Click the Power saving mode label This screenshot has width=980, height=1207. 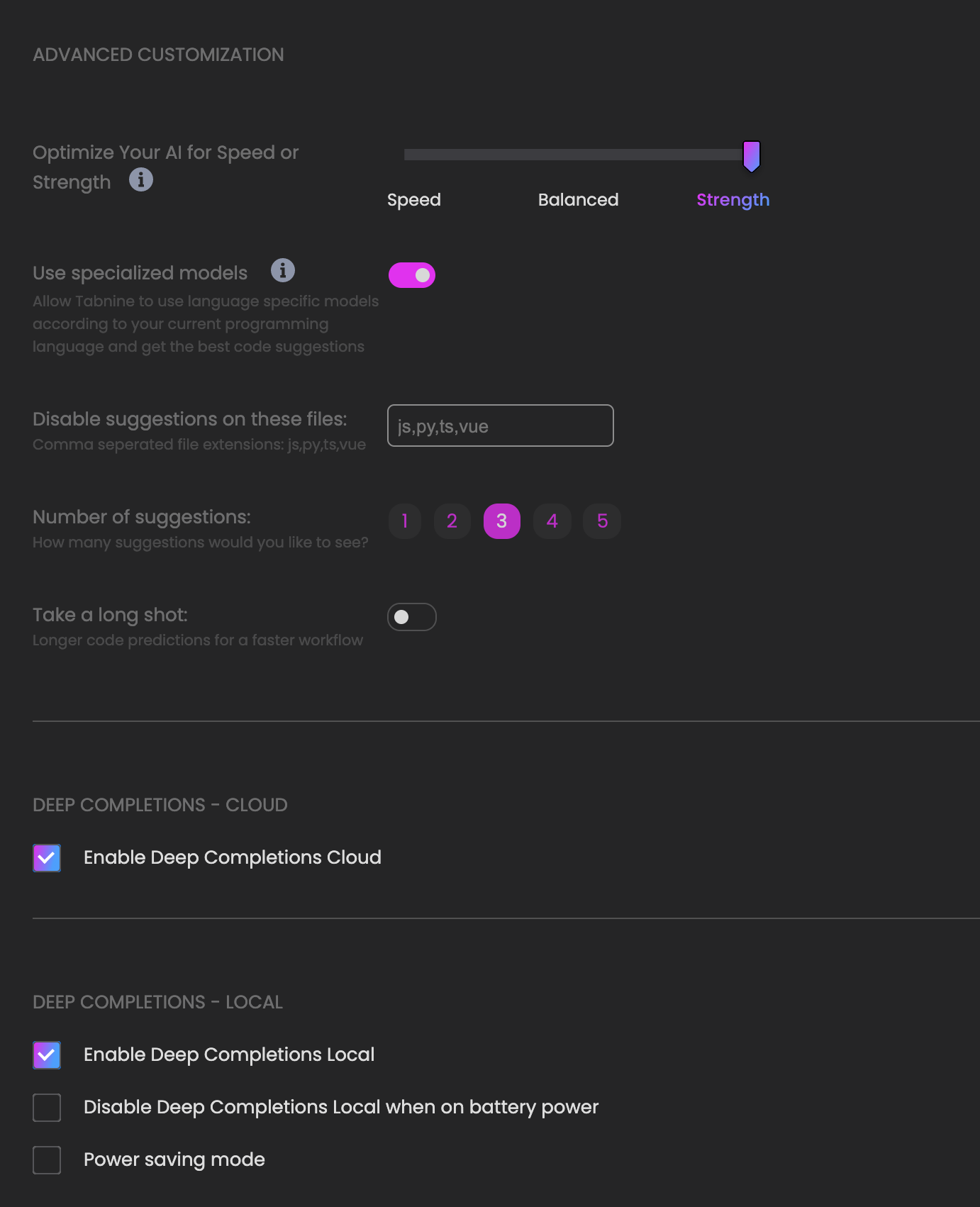pos(174,1159)
